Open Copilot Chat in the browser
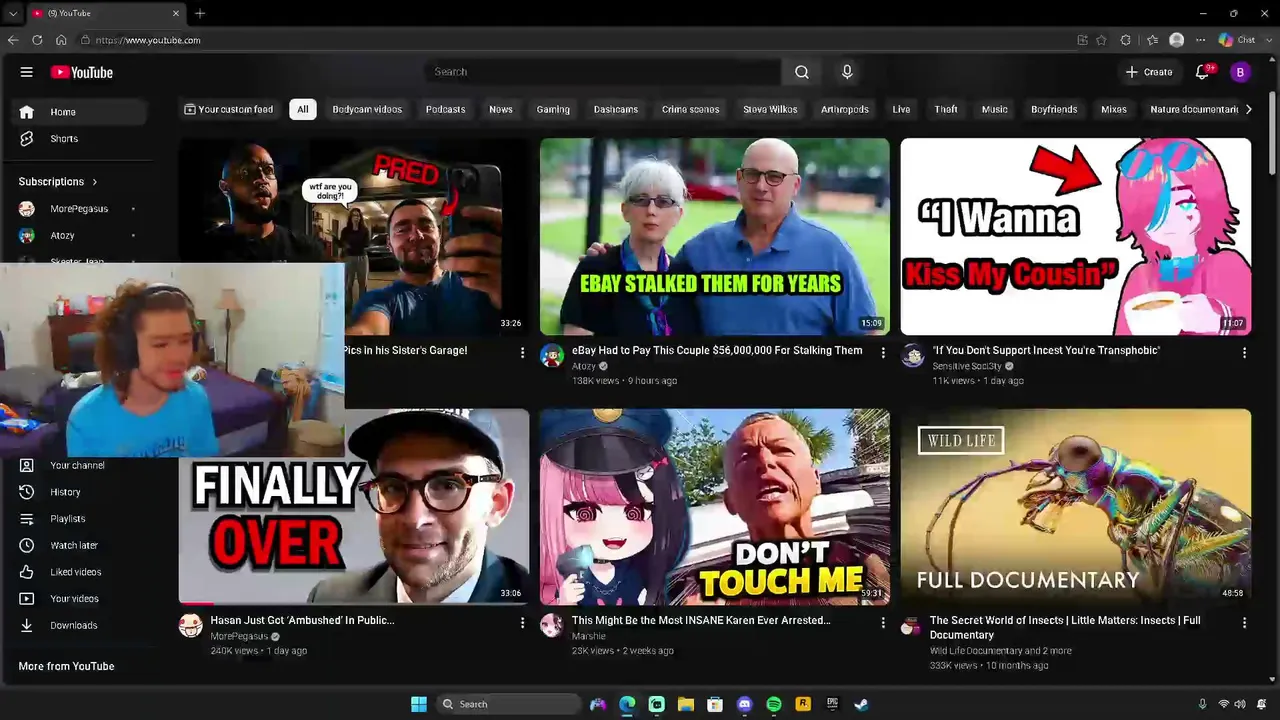This screenshot has width=1280, height=720. pos(1237,40)
